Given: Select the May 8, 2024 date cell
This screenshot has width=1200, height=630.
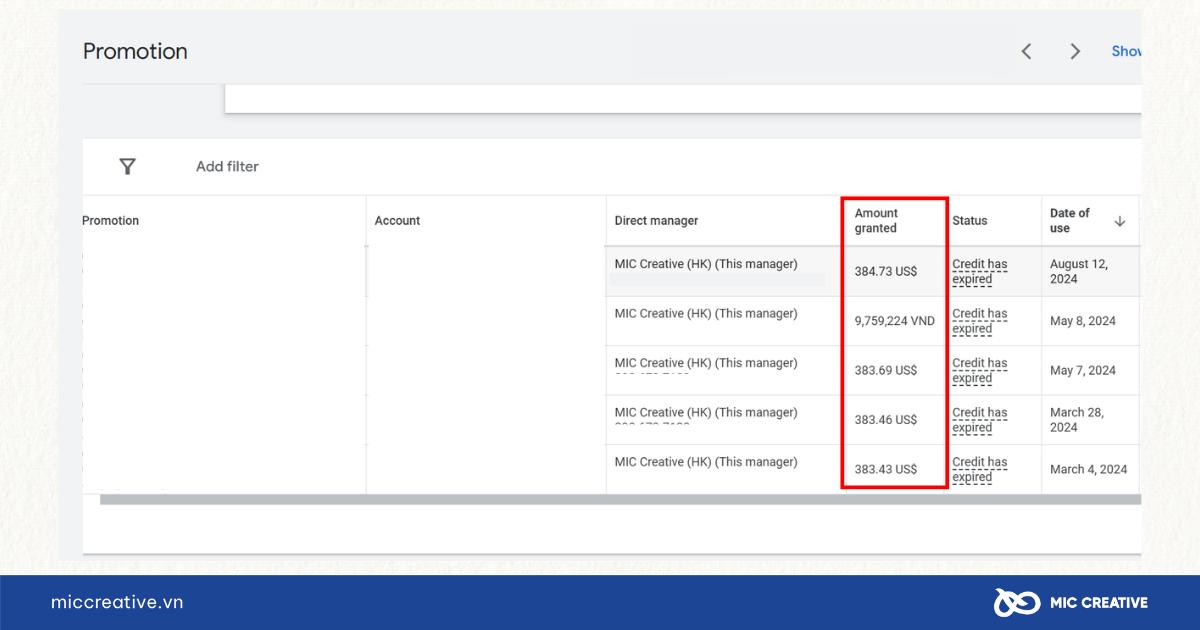Looking at the screenshot, I should coord(1083,321).
